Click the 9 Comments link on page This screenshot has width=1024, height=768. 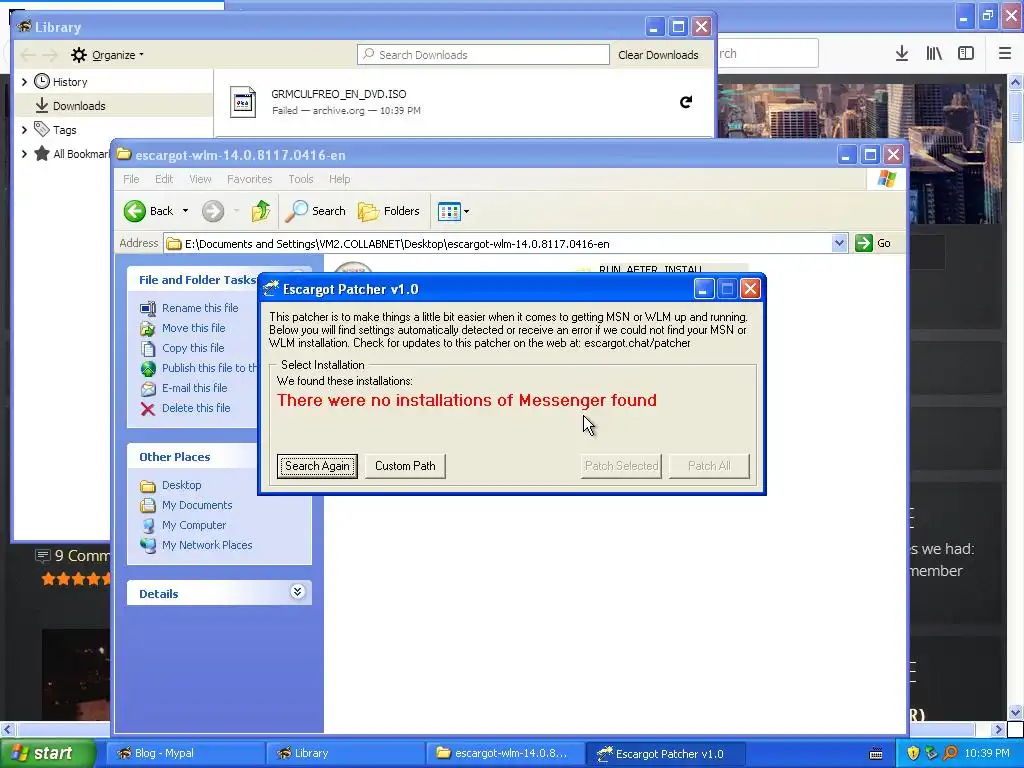pyautogui.click(x=72, y=556)
